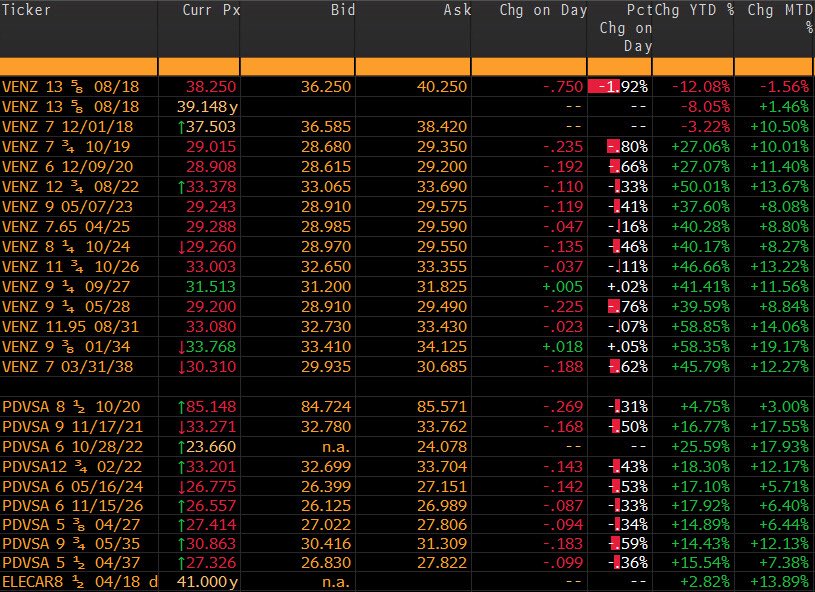Click the Pct Chg on Day header
815x592 pixels.
point(626,28)
